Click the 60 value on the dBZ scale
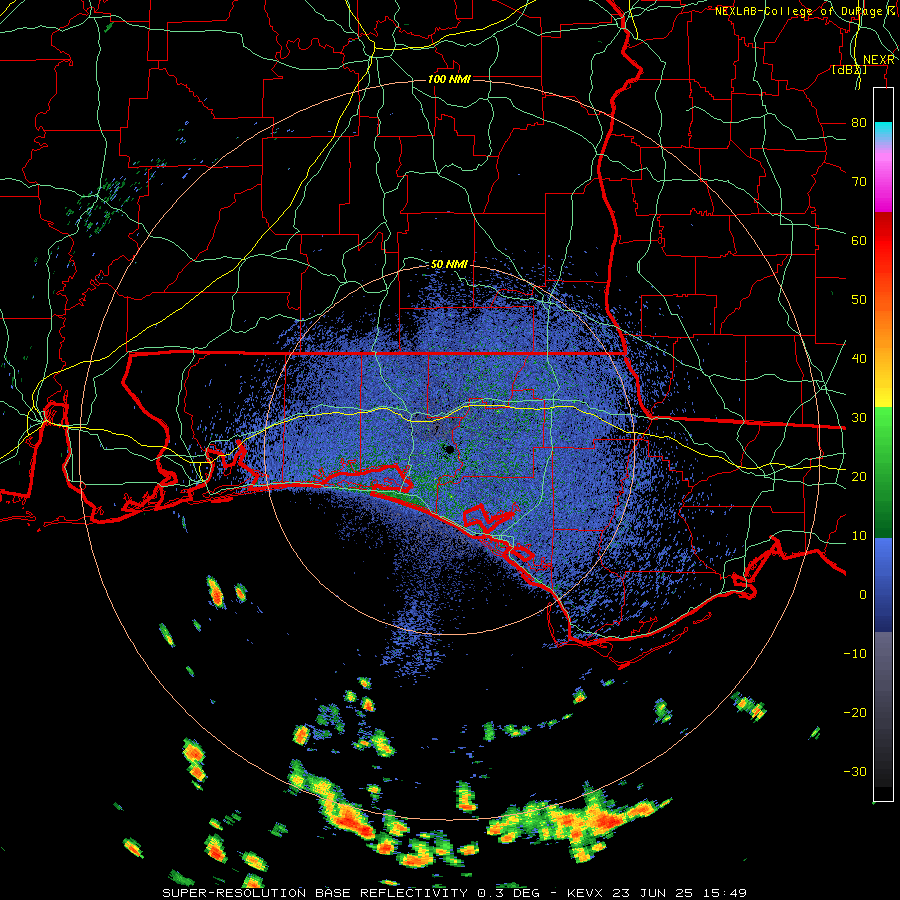The image size is (900, 900). point(859,240)
